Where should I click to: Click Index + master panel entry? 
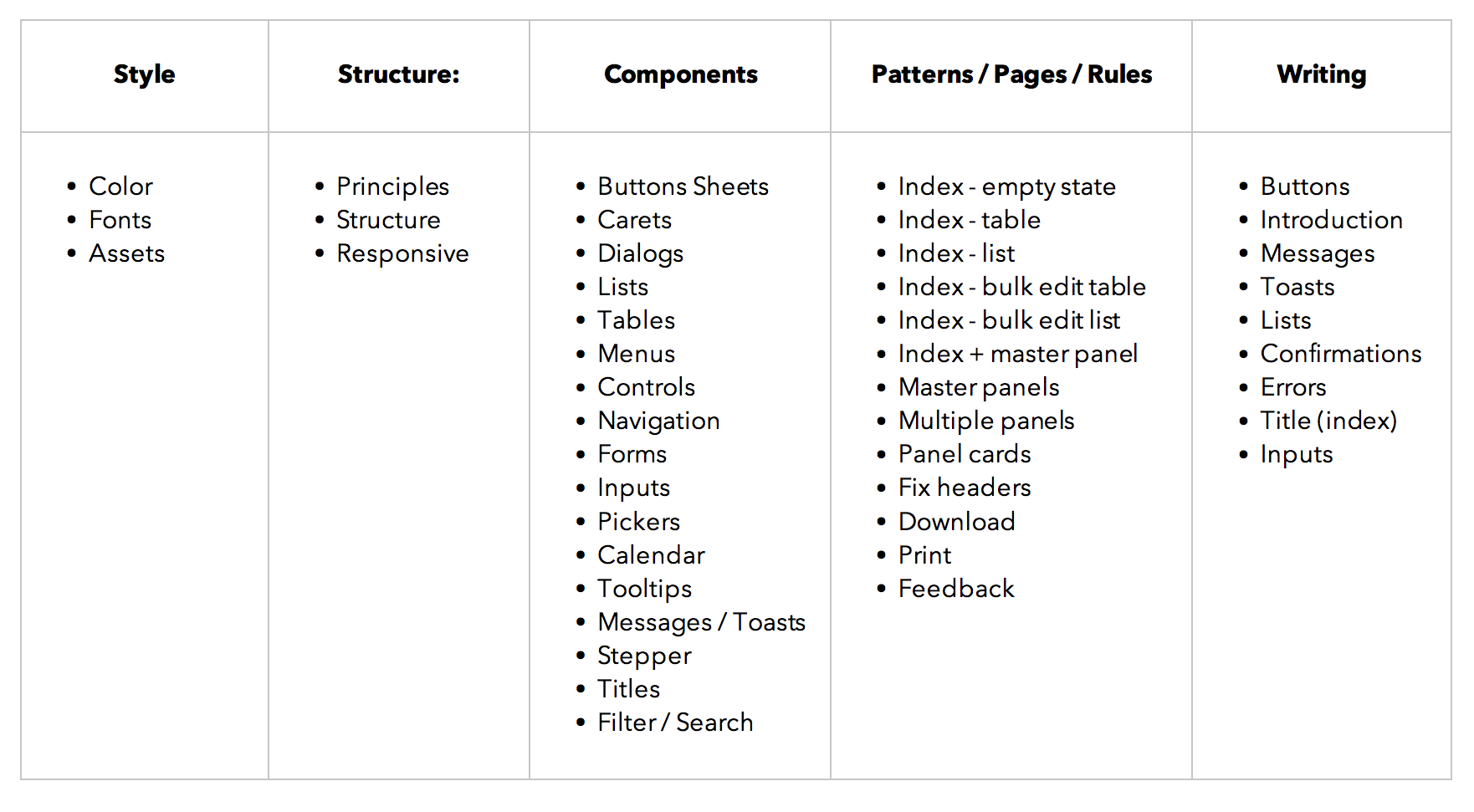1017,354
